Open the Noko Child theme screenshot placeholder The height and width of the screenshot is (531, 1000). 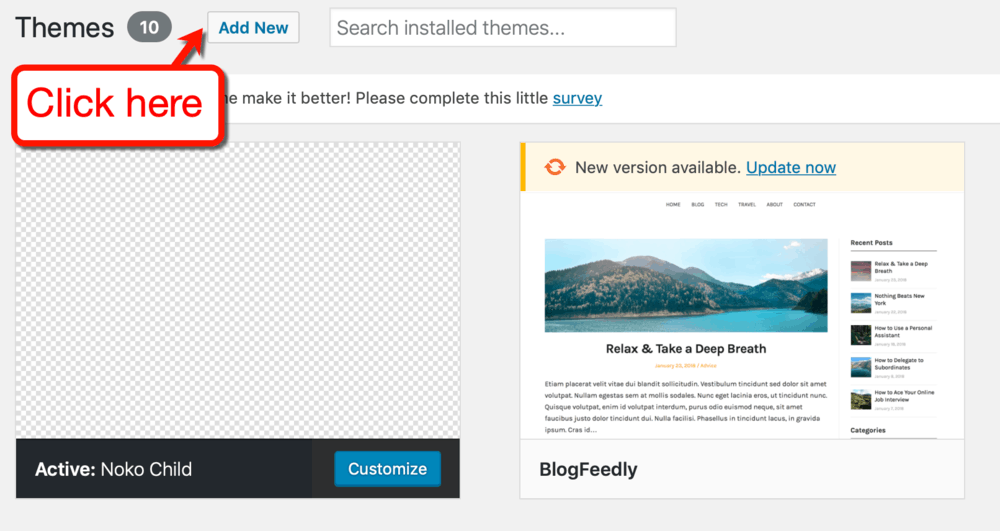tap(238, 290)
